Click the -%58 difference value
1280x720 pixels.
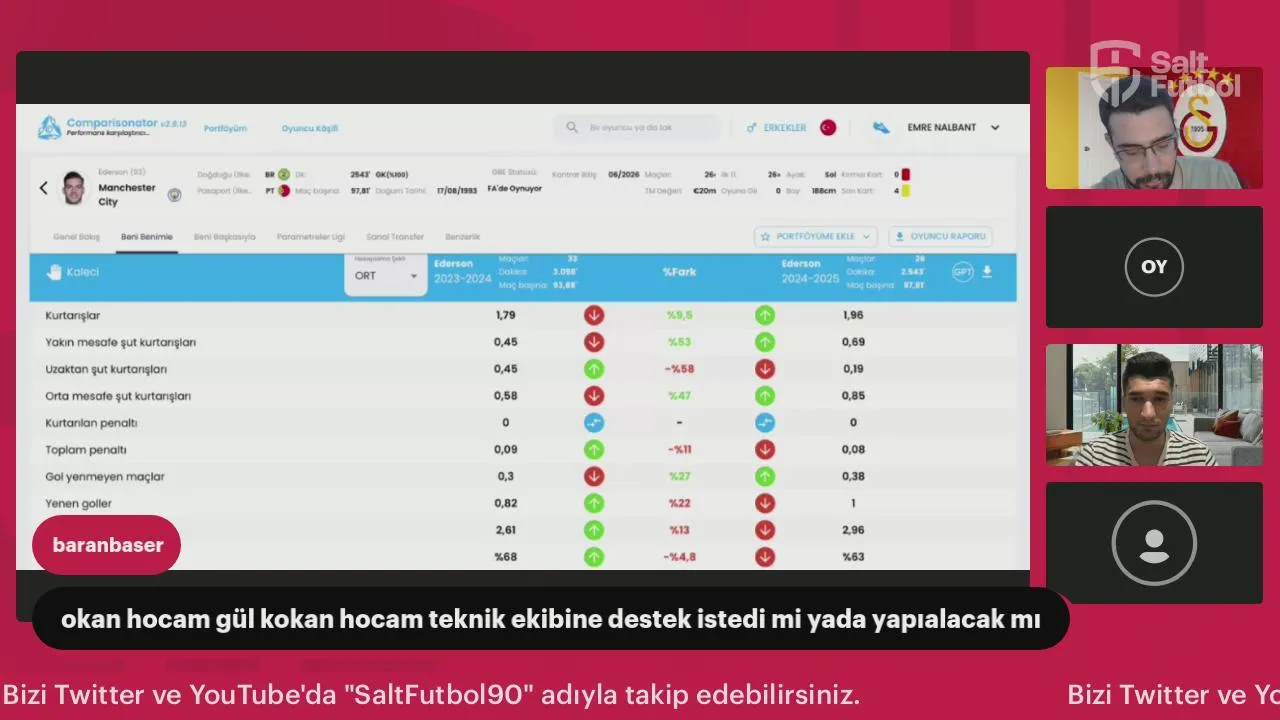tap(680, 369)
